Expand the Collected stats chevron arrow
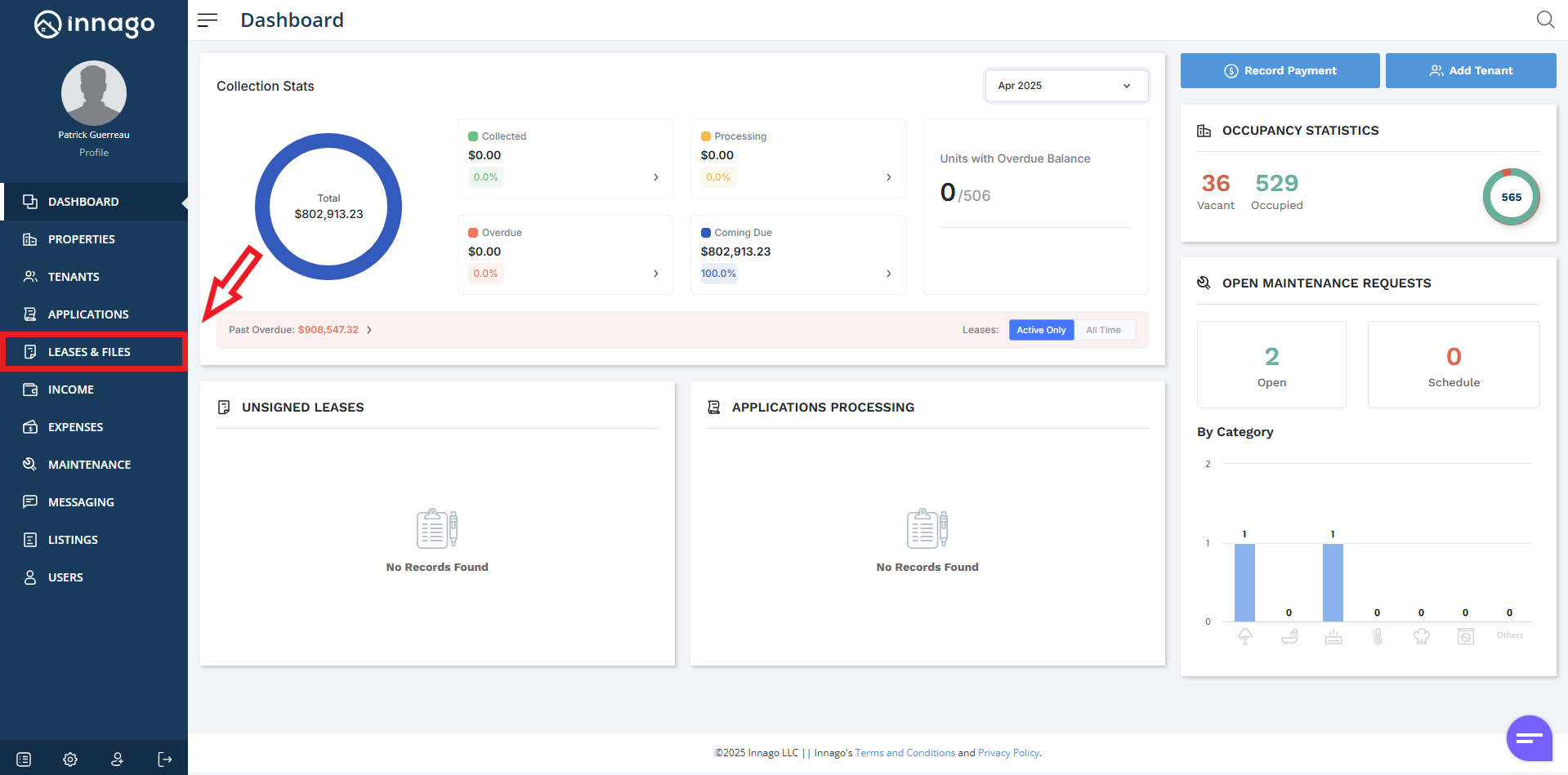Screen dimensions: 1568x775 (x=656, y=177)
